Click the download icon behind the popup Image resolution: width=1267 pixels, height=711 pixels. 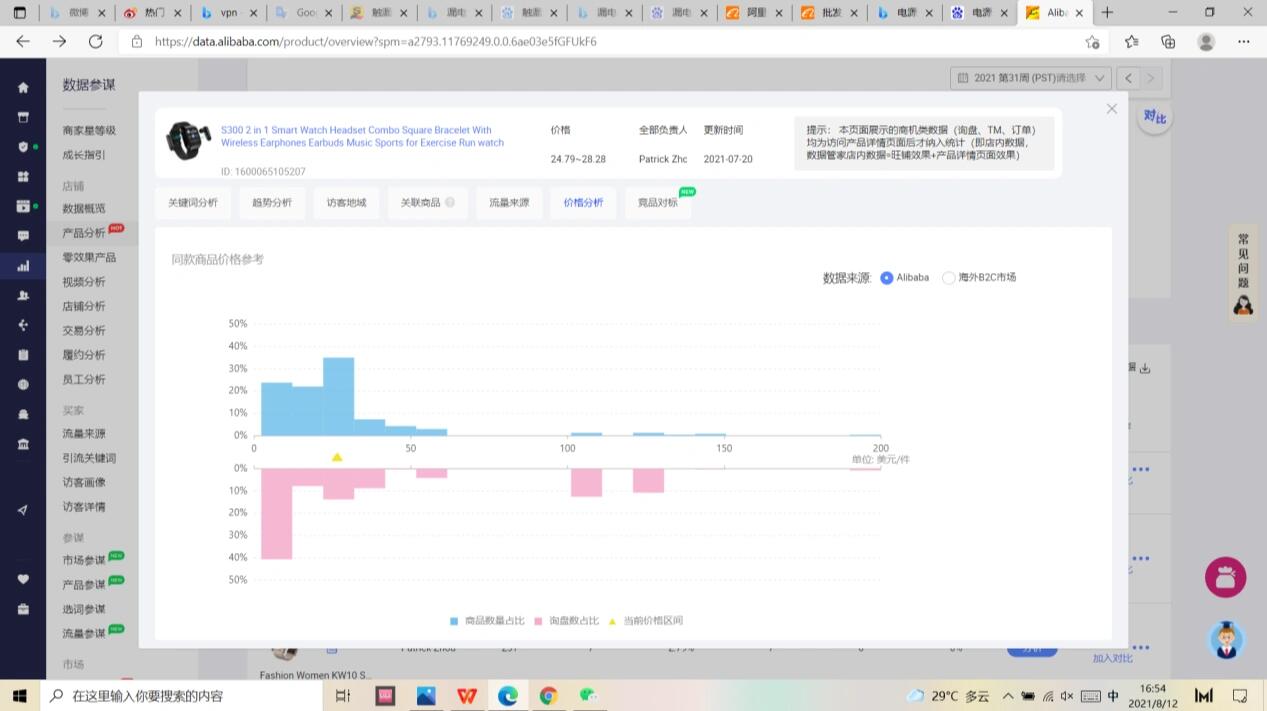tap(1145, 368)
